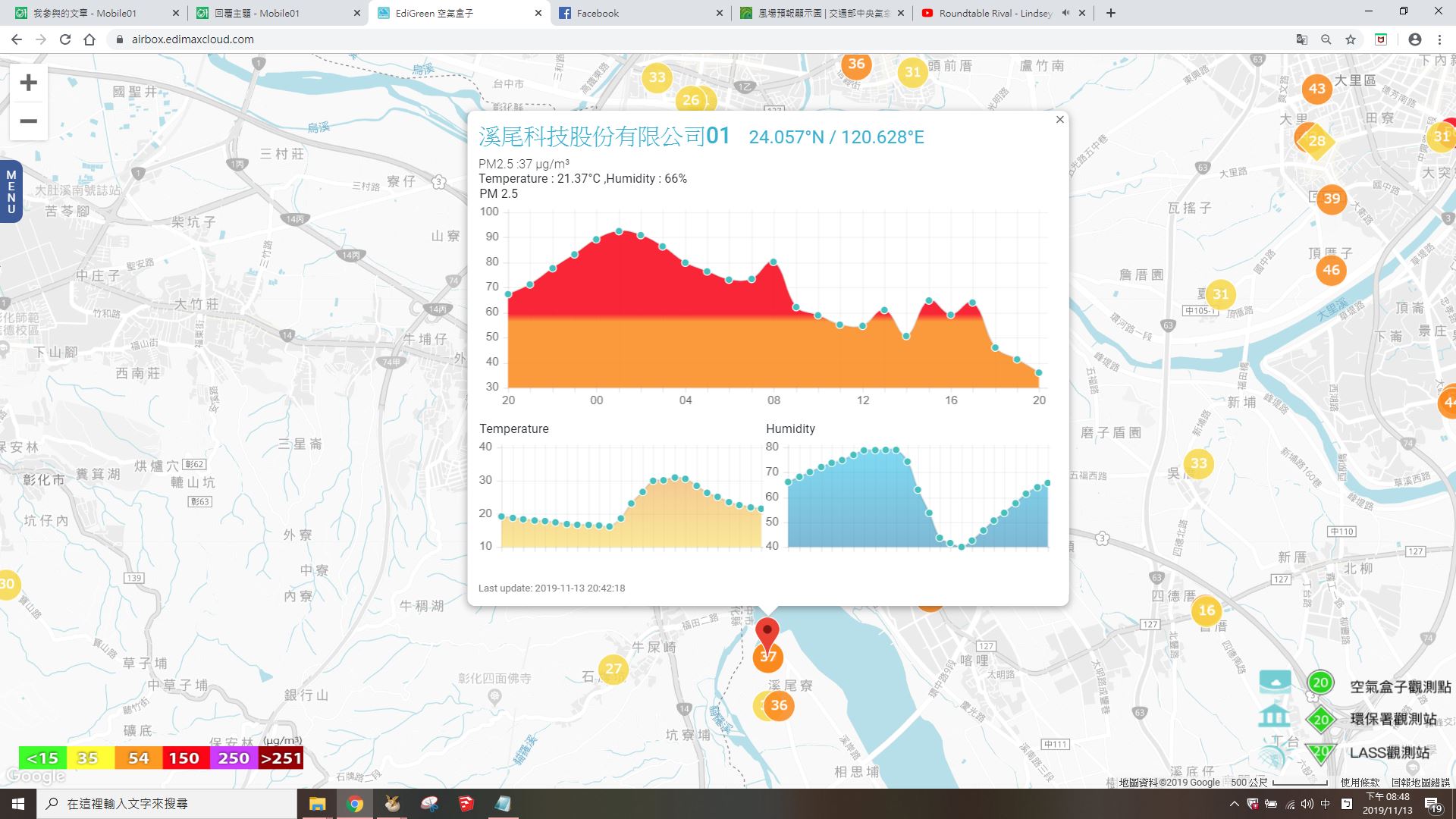
Task: Close the station info popup
Action: coord(1060,119)
